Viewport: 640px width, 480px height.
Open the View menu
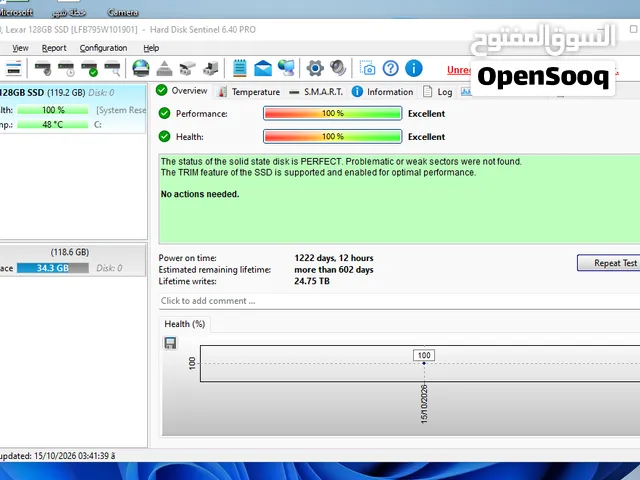pyautogui.click(x=20, y=48)
